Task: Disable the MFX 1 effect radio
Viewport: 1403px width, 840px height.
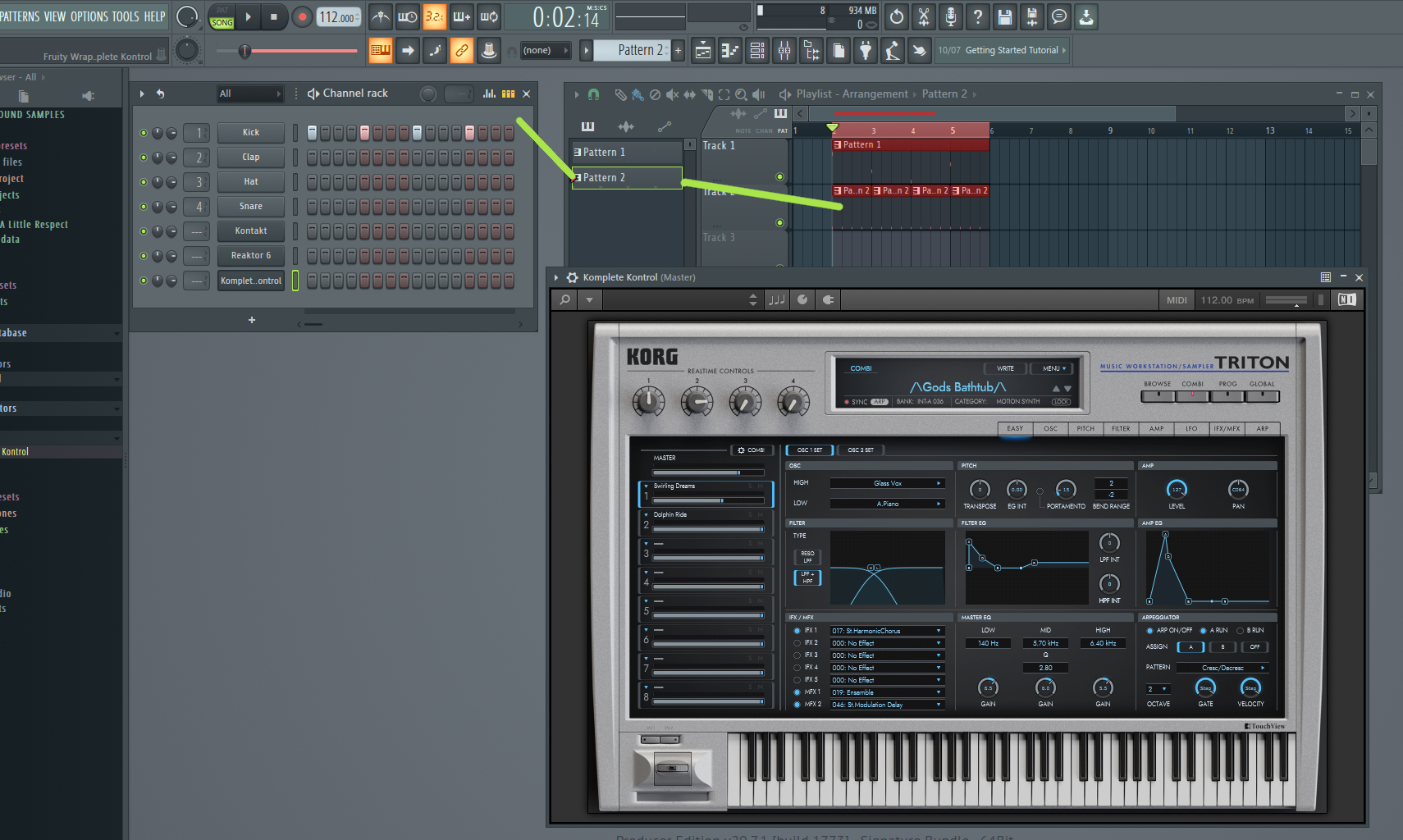Action: click(x=797, y=692)
